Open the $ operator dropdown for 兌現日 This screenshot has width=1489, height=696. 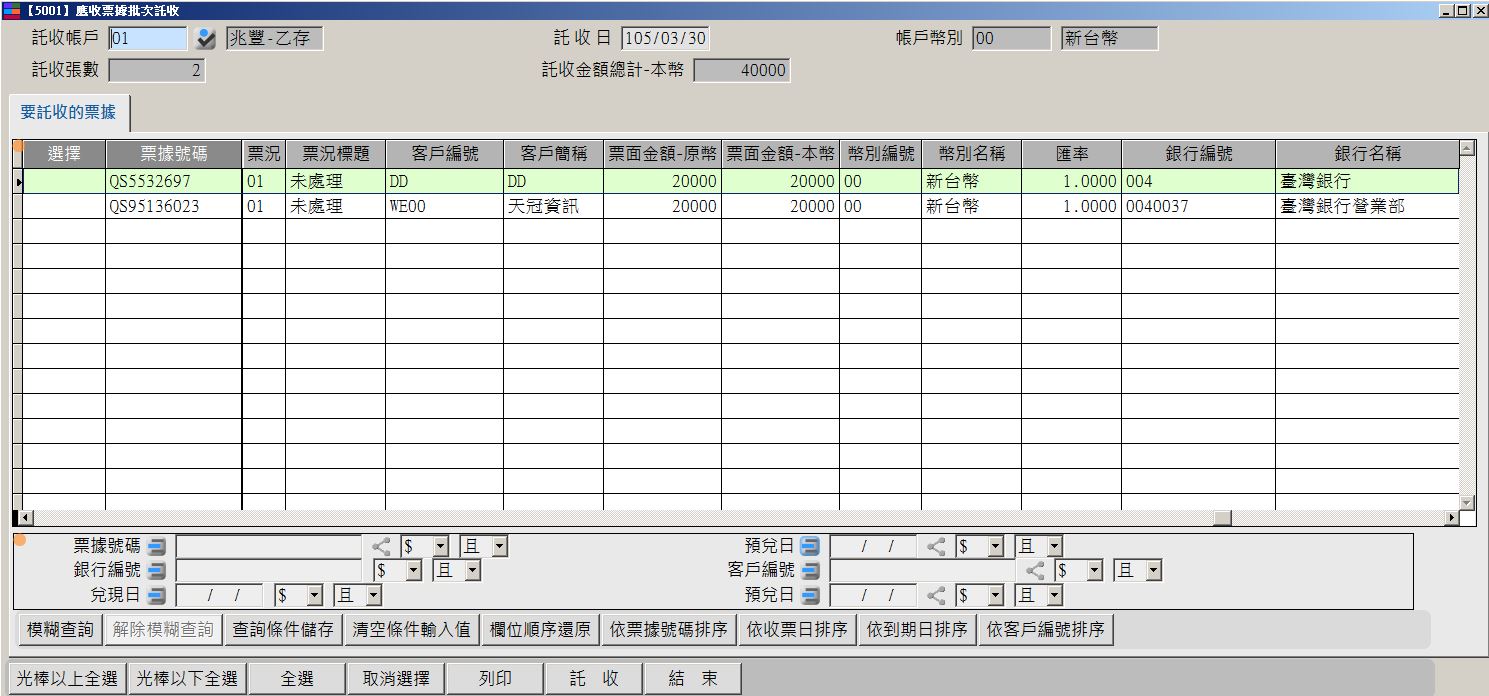(x=315, y=596)
